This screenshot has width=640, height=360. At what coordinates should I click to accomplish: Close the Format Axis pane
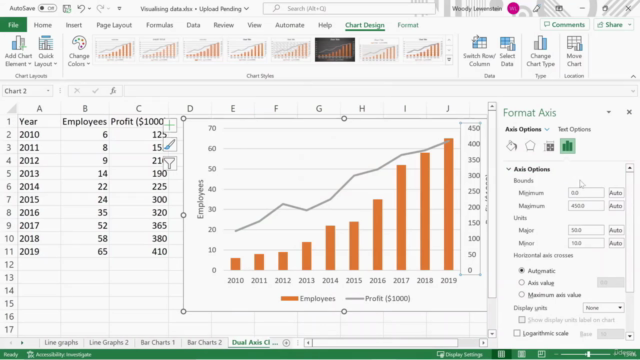629,112
